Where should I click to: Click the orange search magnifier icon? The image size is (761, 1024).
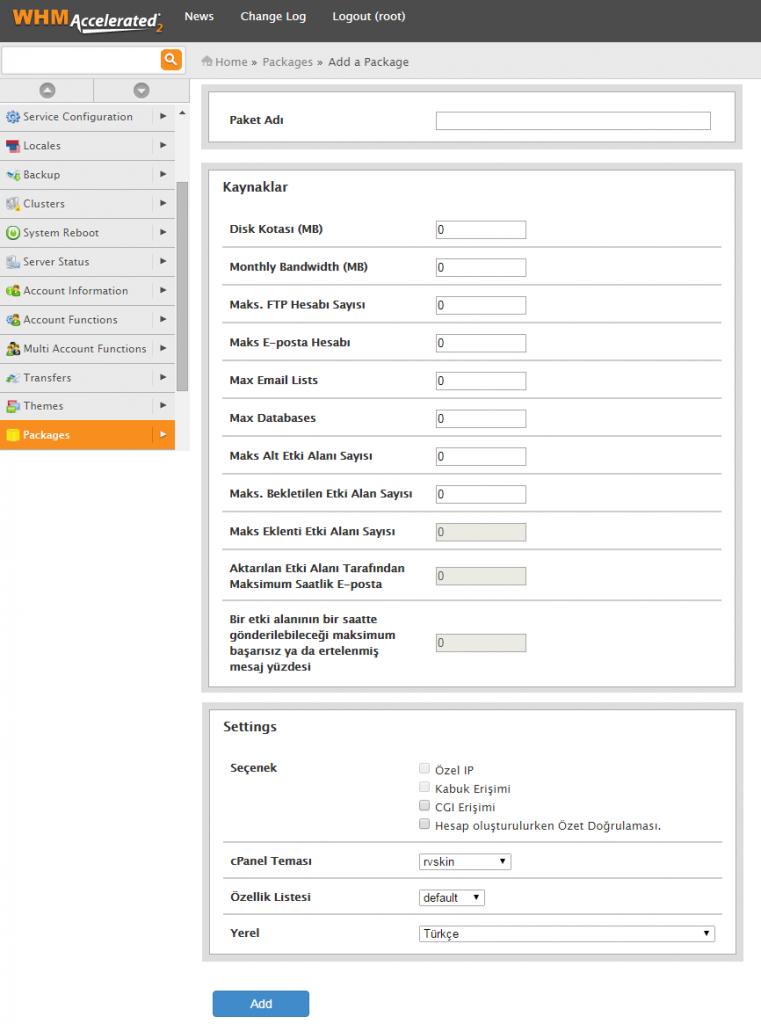pyautogui.click(x=171, y=60)
